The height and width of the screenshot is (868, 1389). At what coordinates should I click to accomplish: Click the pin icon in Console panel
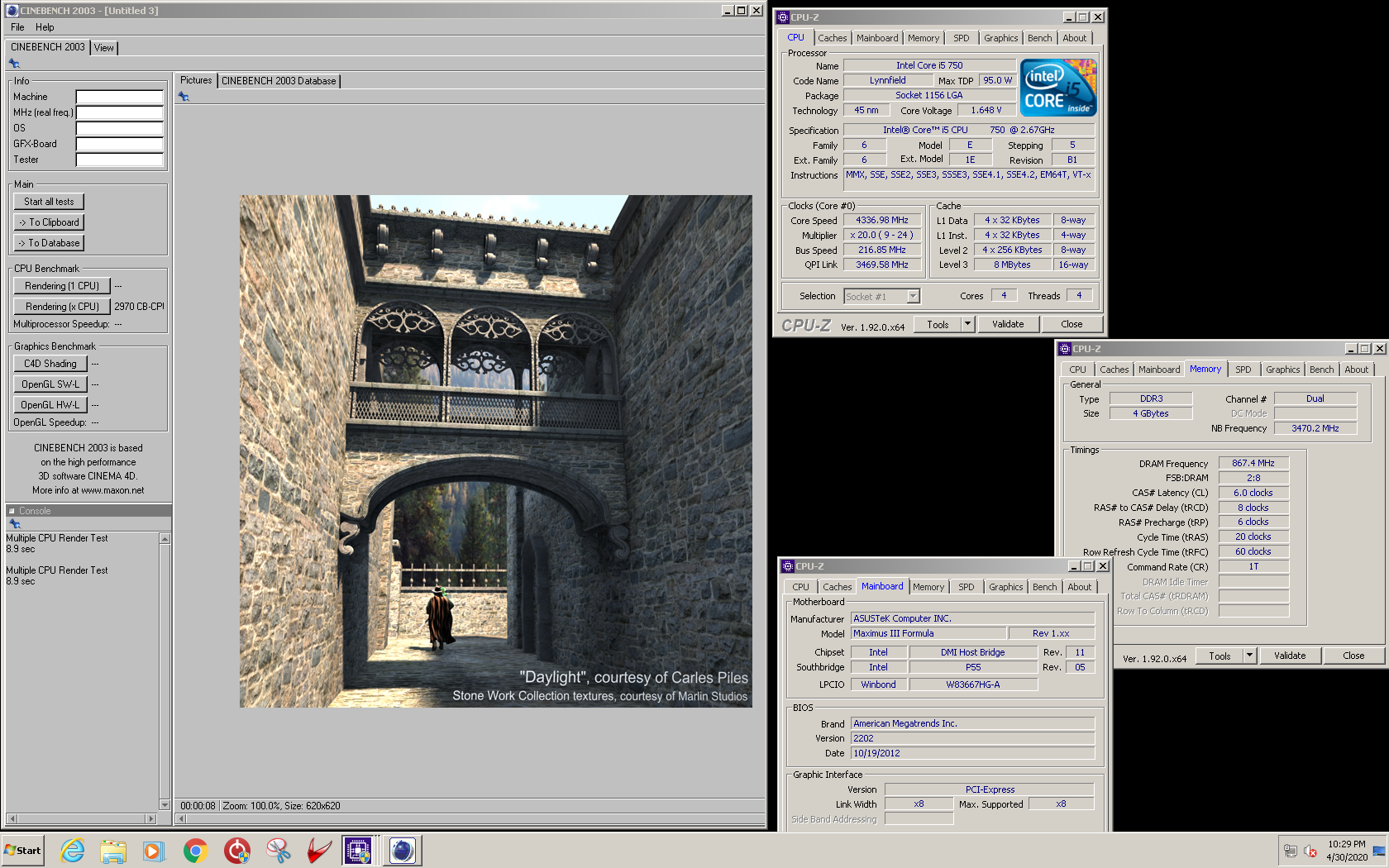[14, 524]
